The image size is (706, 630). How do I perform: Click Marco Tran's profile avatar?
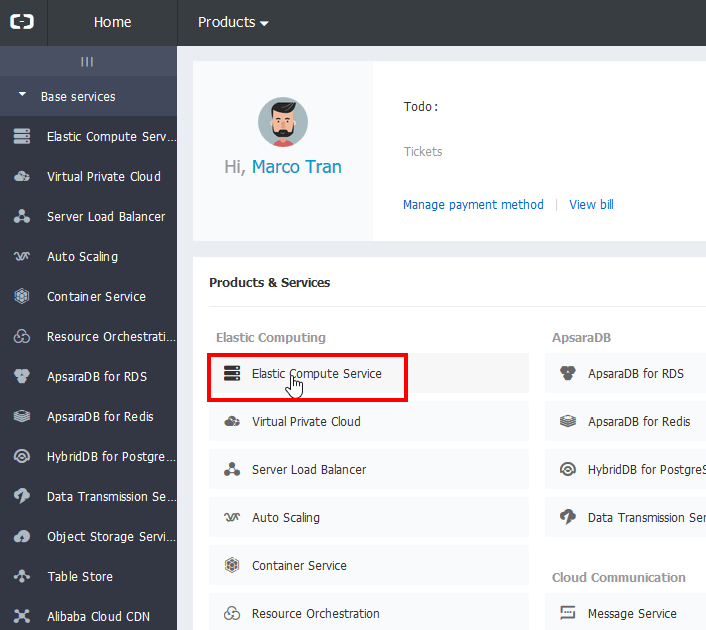click(283, 122)
